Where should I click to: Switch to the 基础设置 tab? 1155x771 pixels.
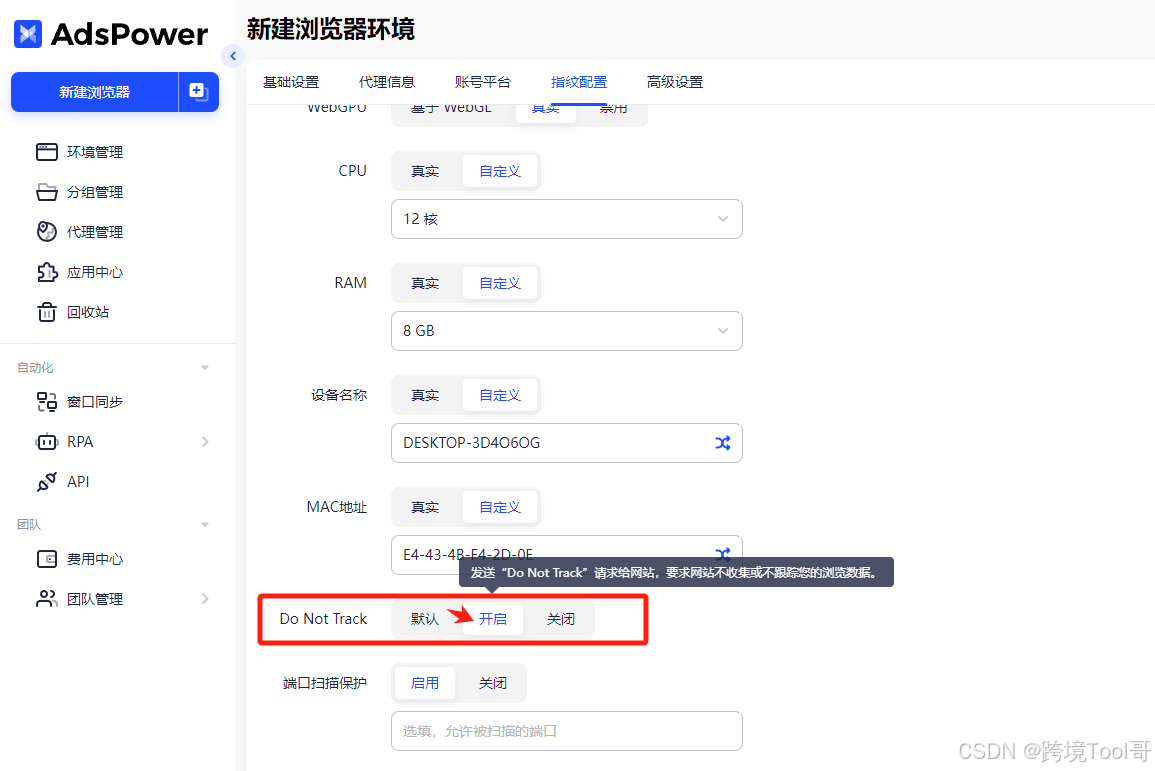[291, 82]
